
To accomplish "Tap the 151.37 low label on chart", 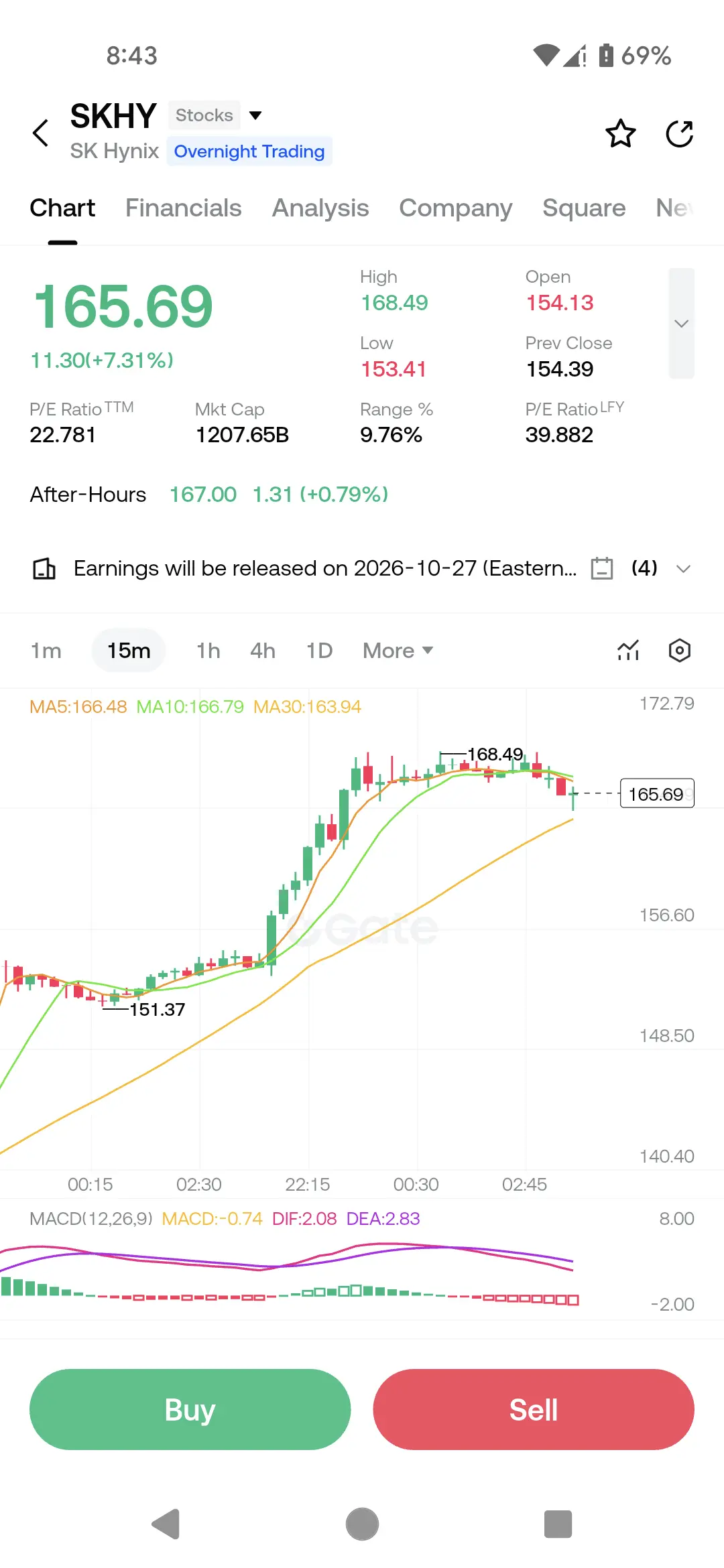I will coord(157,1009).
